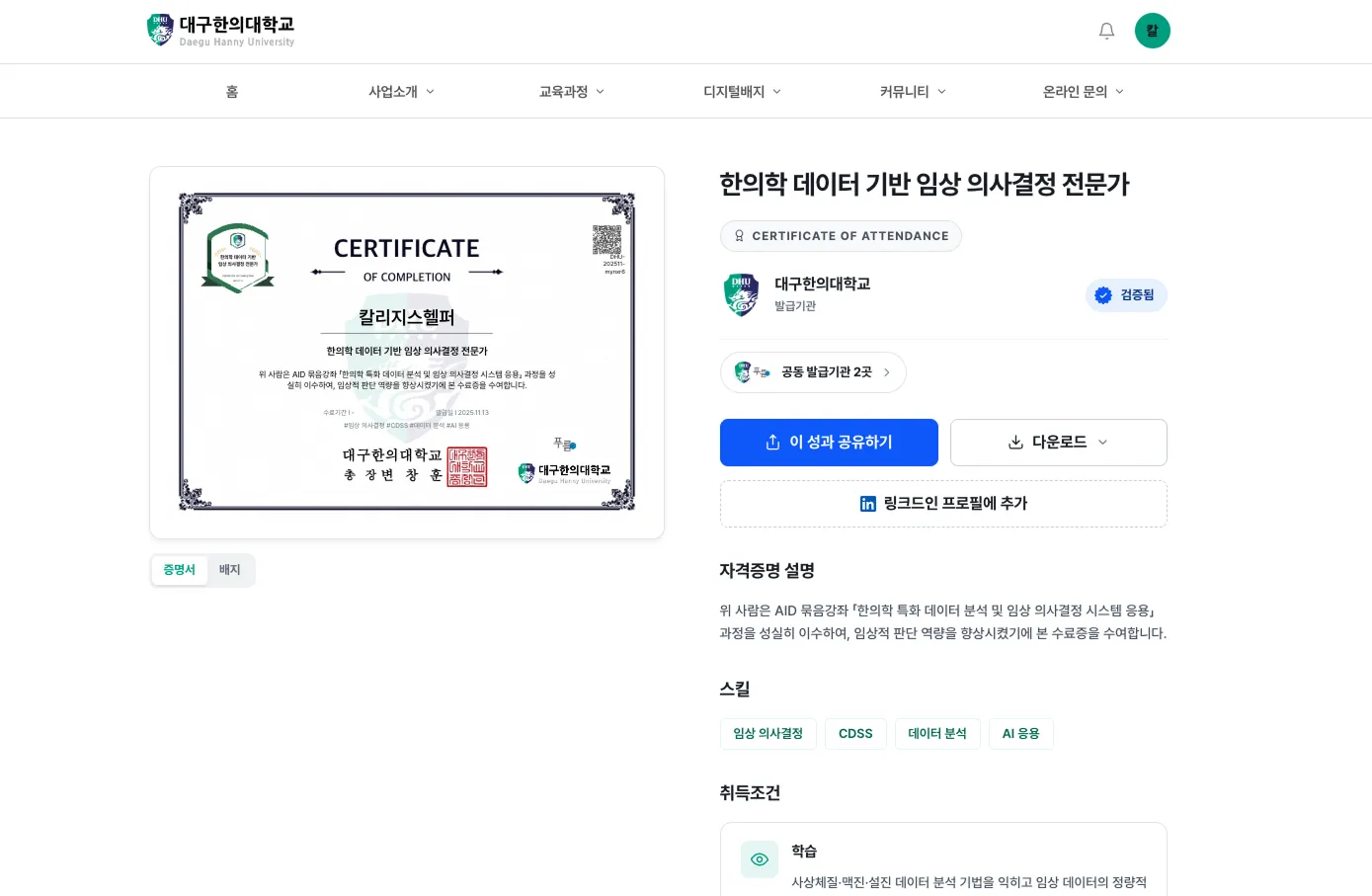1372x896 pixels.
Task: Click the Certificate of Attendance label
Action: click(841, 236)
